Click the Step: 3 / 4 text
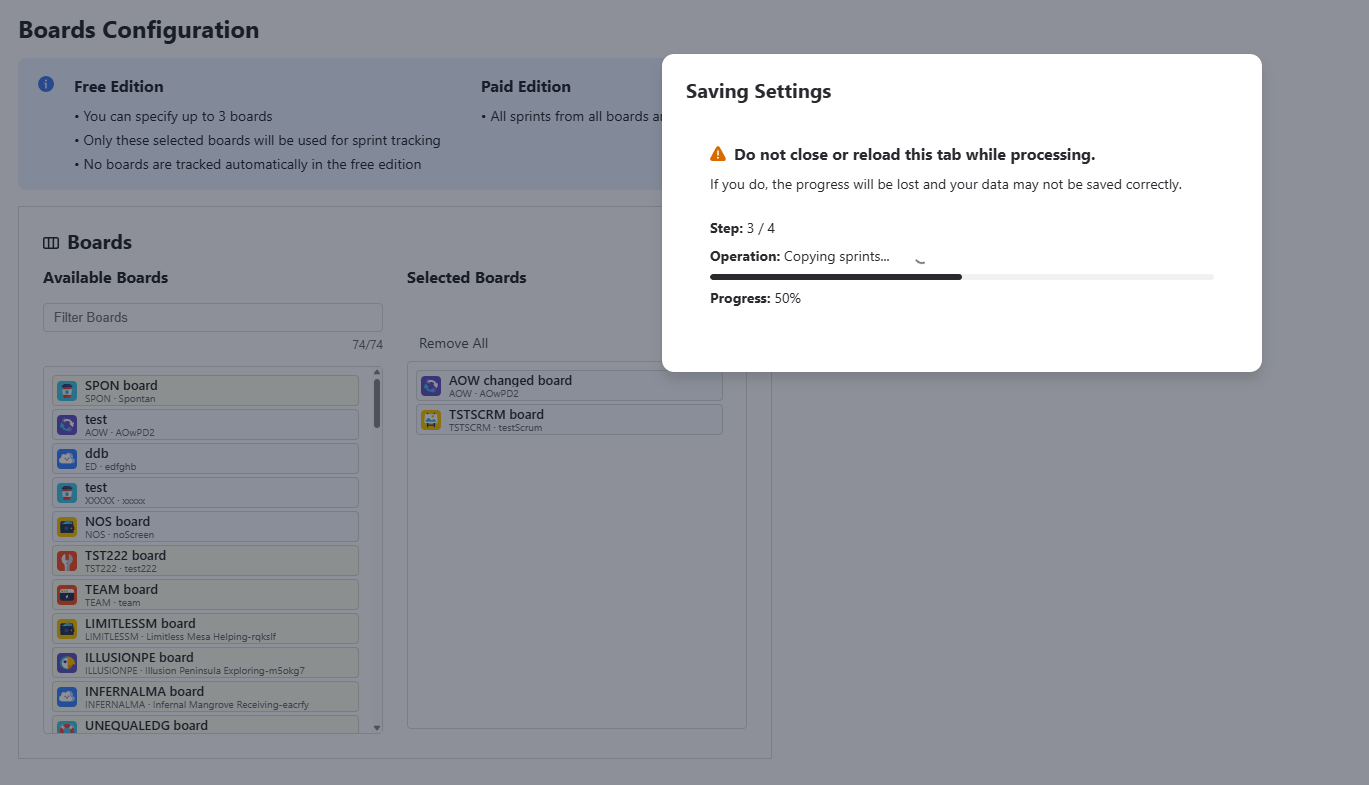The width and height of the screenshot is (1369, 785). point(742,228)
